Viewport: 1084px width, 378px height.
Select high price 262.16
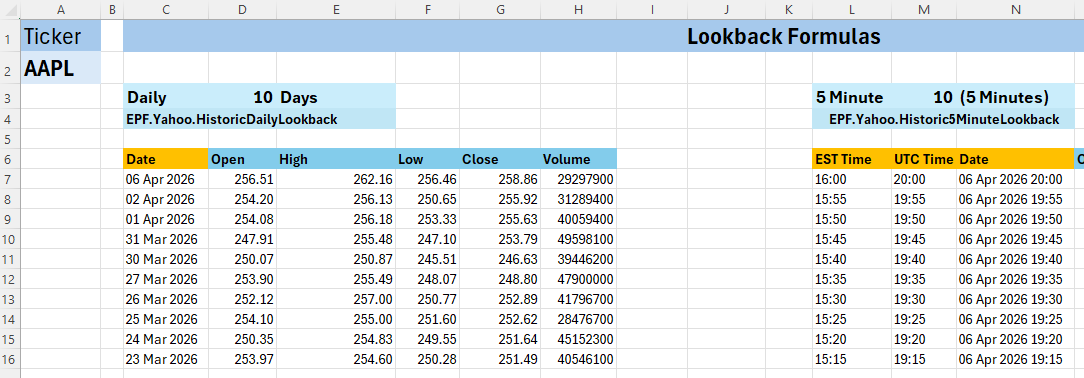336,180
